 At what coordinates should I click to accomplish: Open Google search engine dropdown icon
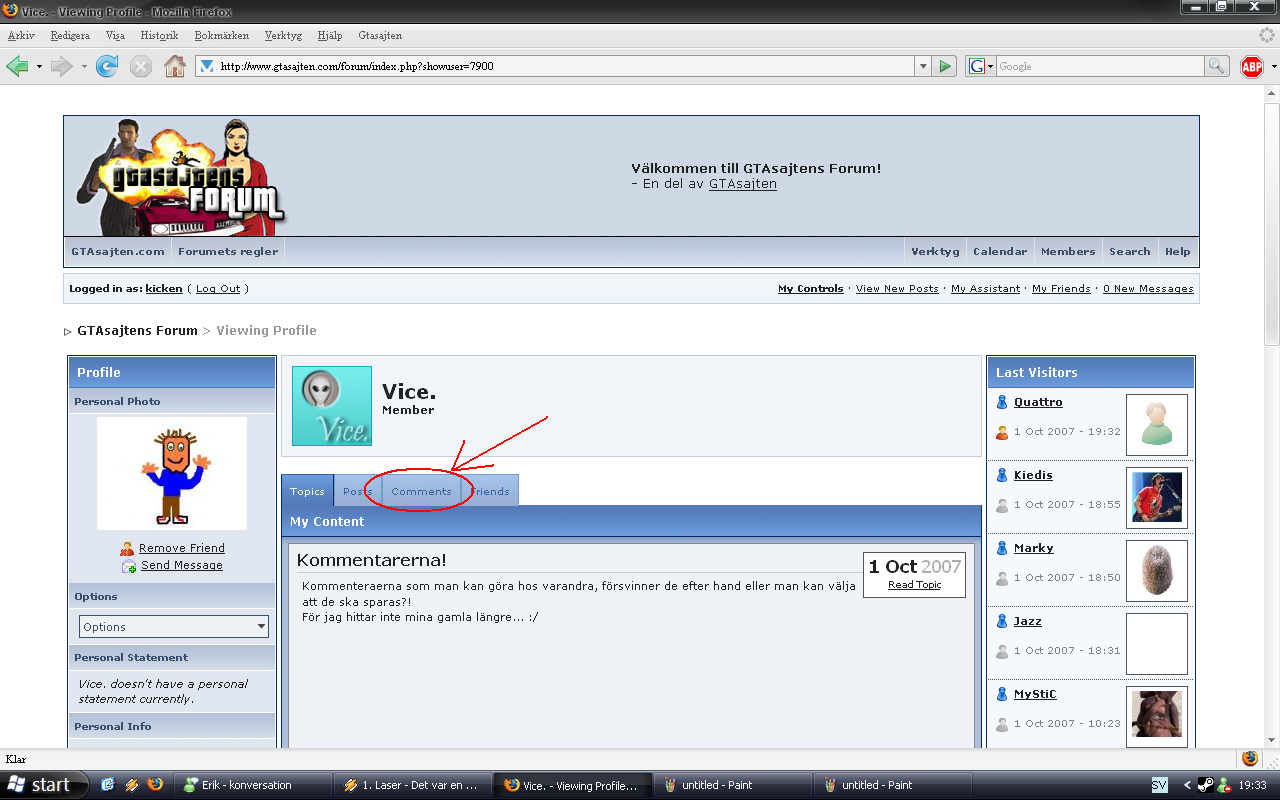pyautogui.click(x=981, y=66)
